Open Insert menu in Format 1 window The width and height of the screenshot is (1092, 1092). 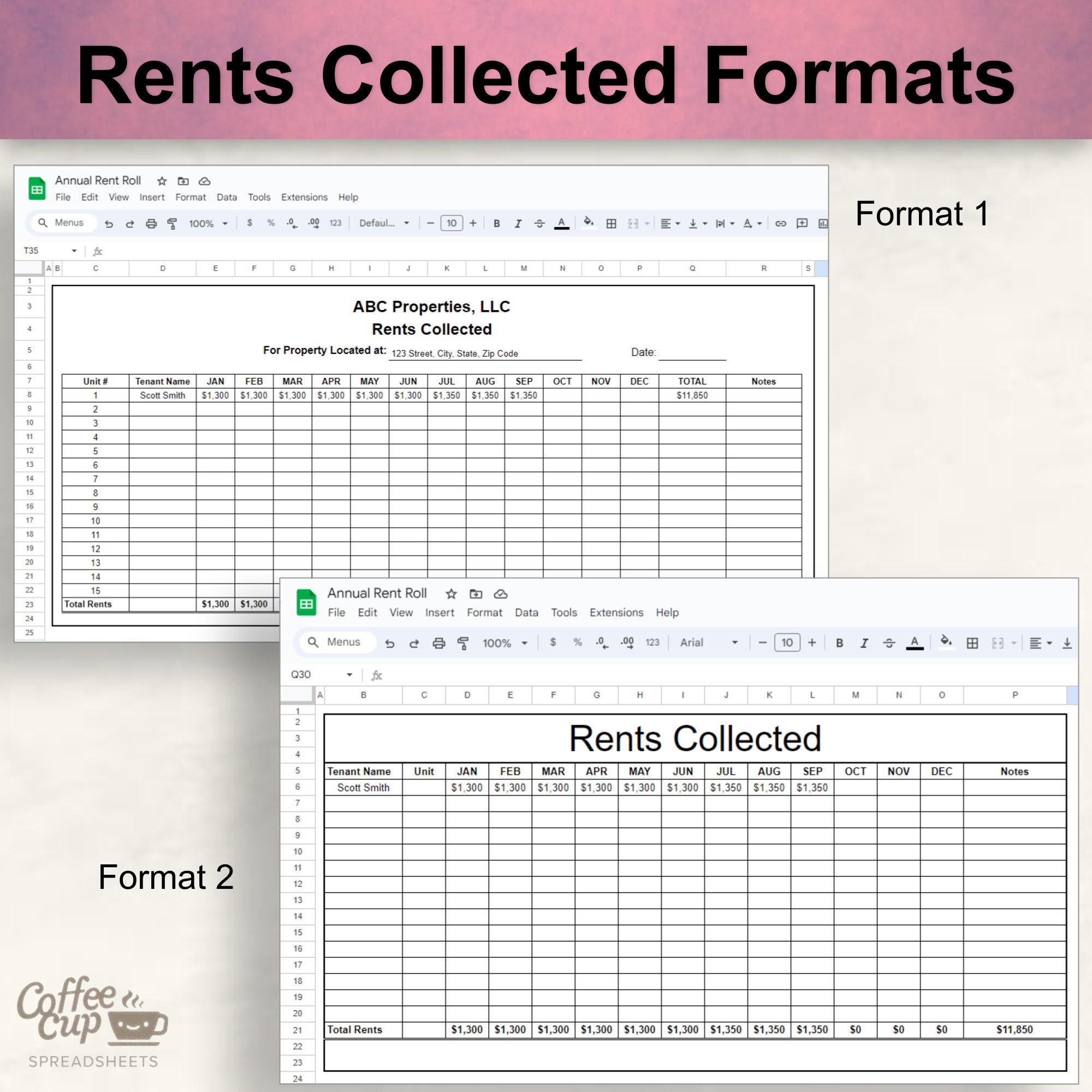pyautogui.click(x=152, y=197)
